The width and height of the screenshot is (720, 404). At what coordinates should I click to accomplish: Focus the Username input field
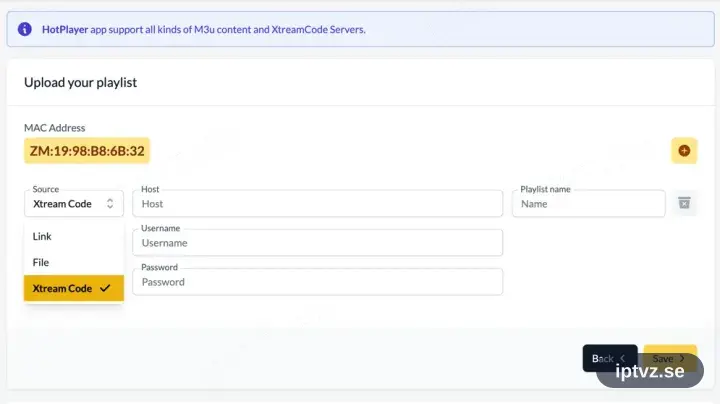coord(318,242)
